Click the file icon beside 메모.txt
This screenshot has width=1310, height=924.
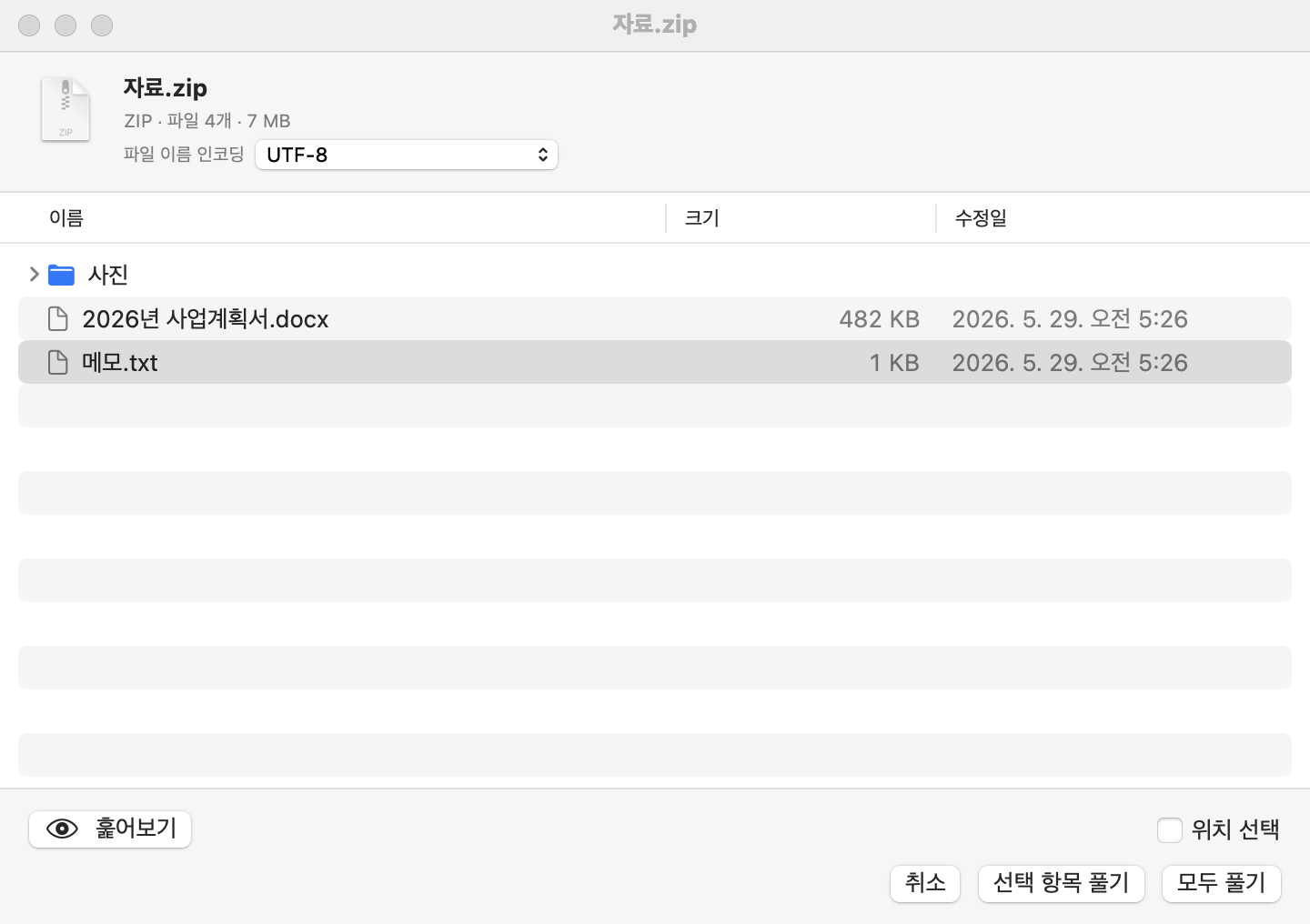click(57, 362)
